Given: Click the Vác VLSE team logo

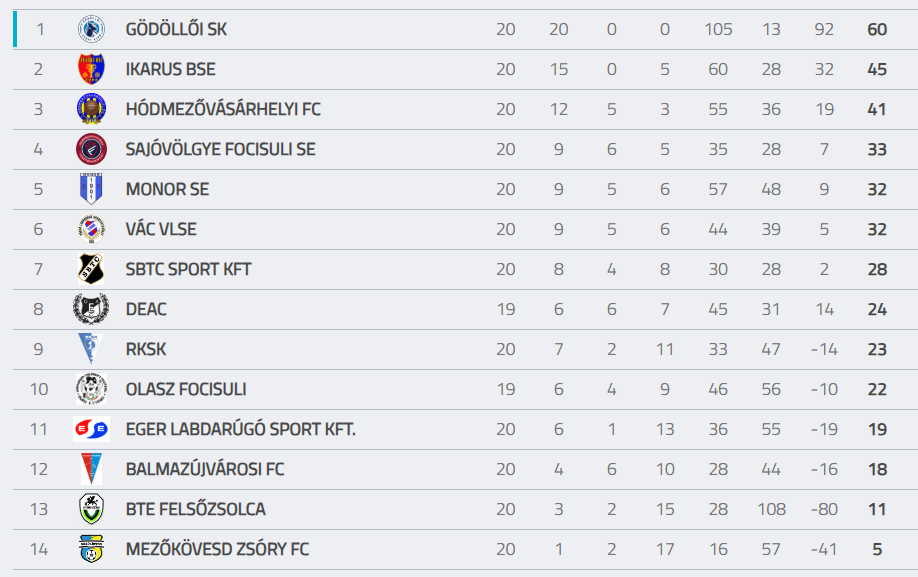Looking at the screenshot, I should point(91,229).
